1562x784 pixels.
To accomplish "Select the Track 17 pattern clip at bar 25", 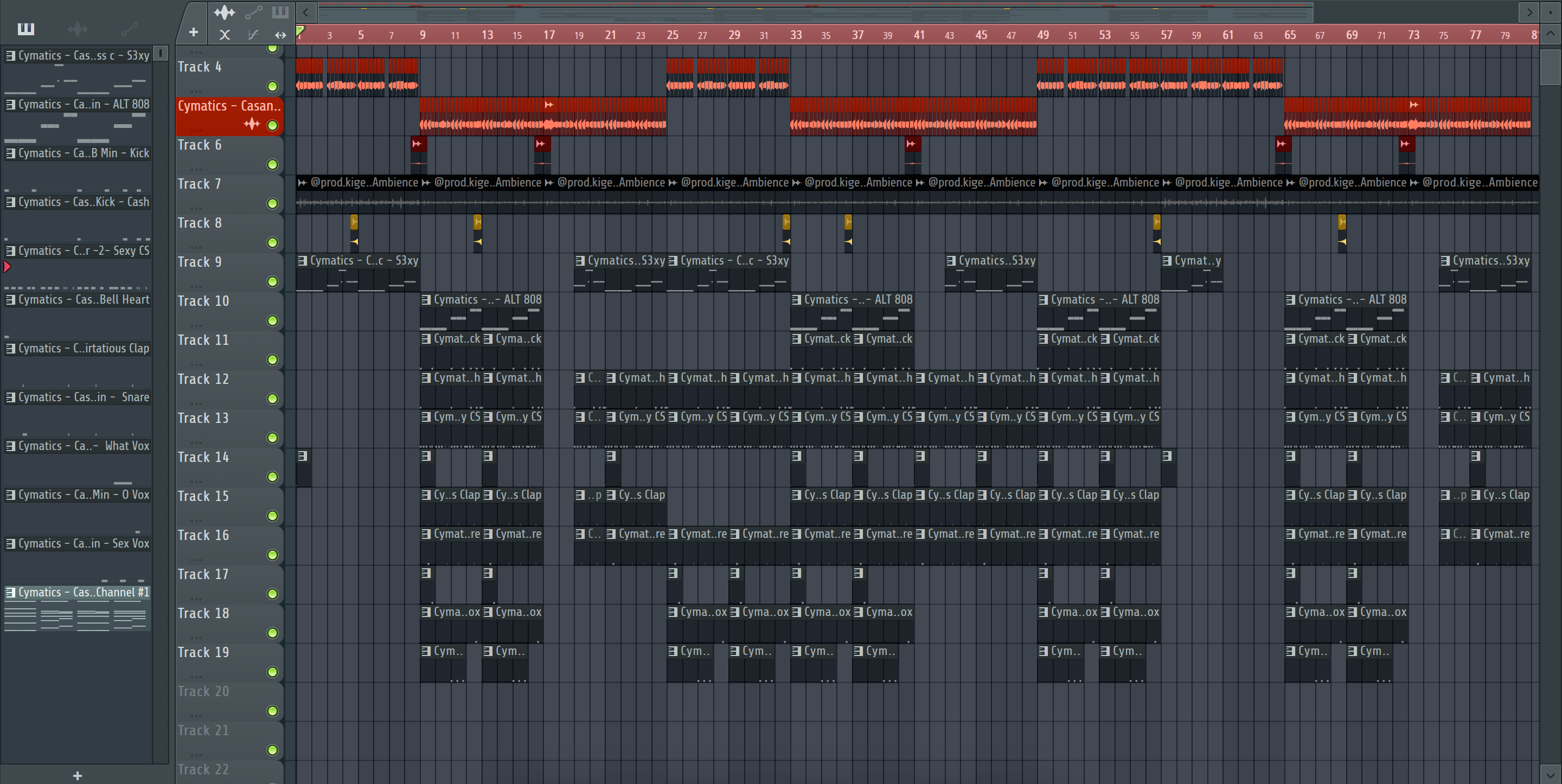I will 674,584.
